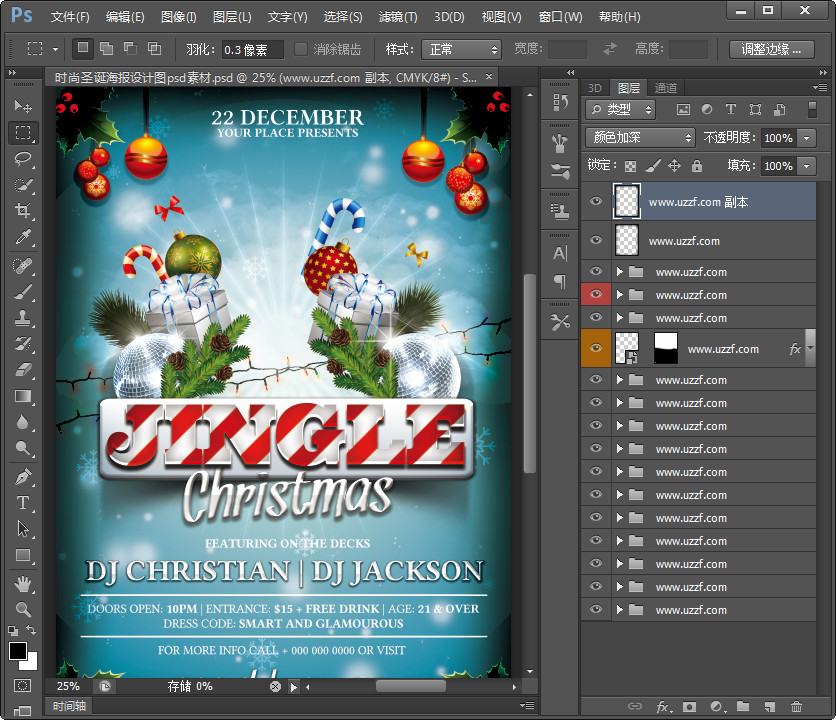The image size is (836, 720).
Task: Expand the first www.uzzf.com layer group
Action: point(620,272)
